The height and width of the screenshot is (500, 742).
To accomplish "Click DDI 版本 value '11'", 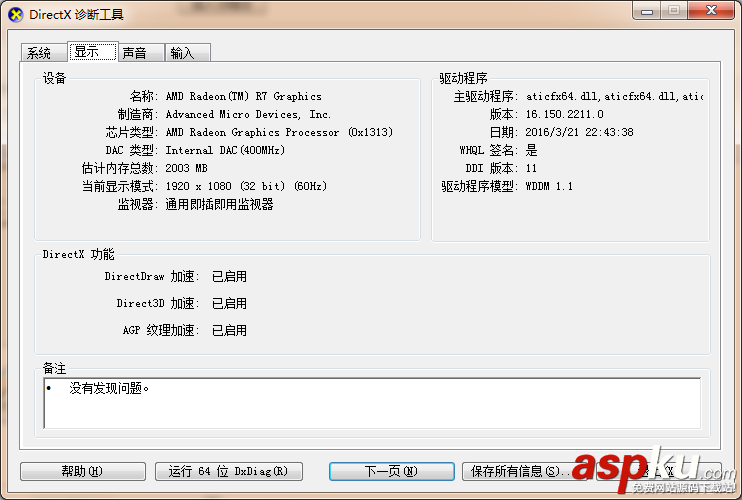I will coord(531,168).
